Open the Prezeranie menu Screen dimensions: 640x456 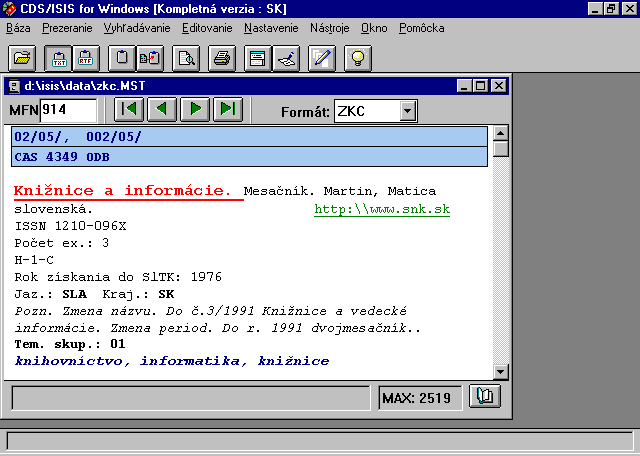click(67, 28)
